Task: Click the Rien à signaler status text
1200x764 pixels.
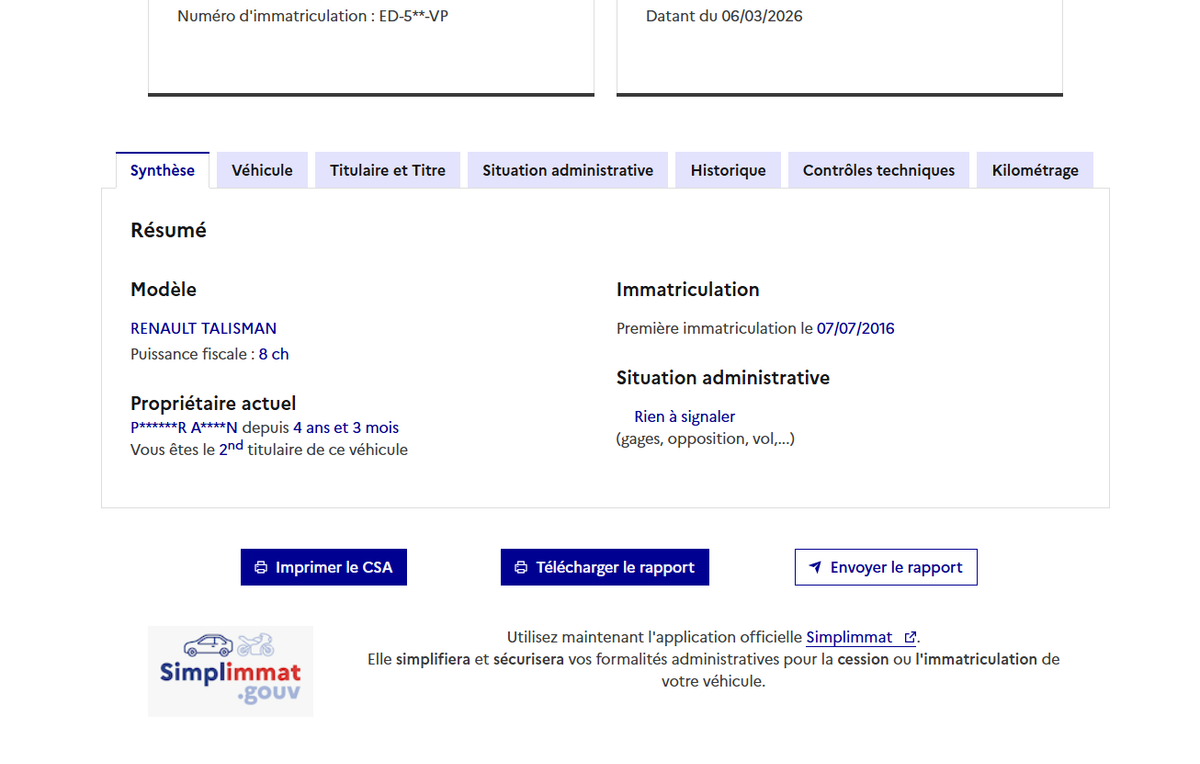Action: point(685,416)
